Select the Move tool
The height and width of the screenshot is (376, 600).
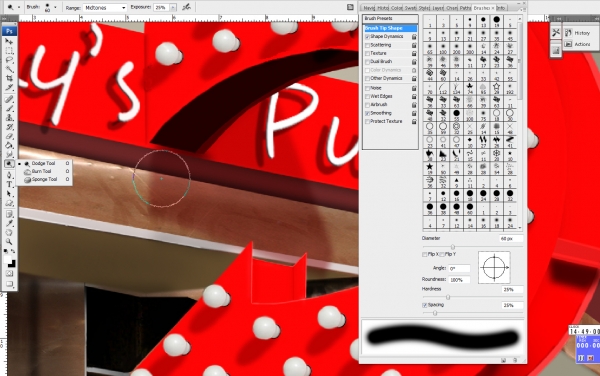pos(9,41)
